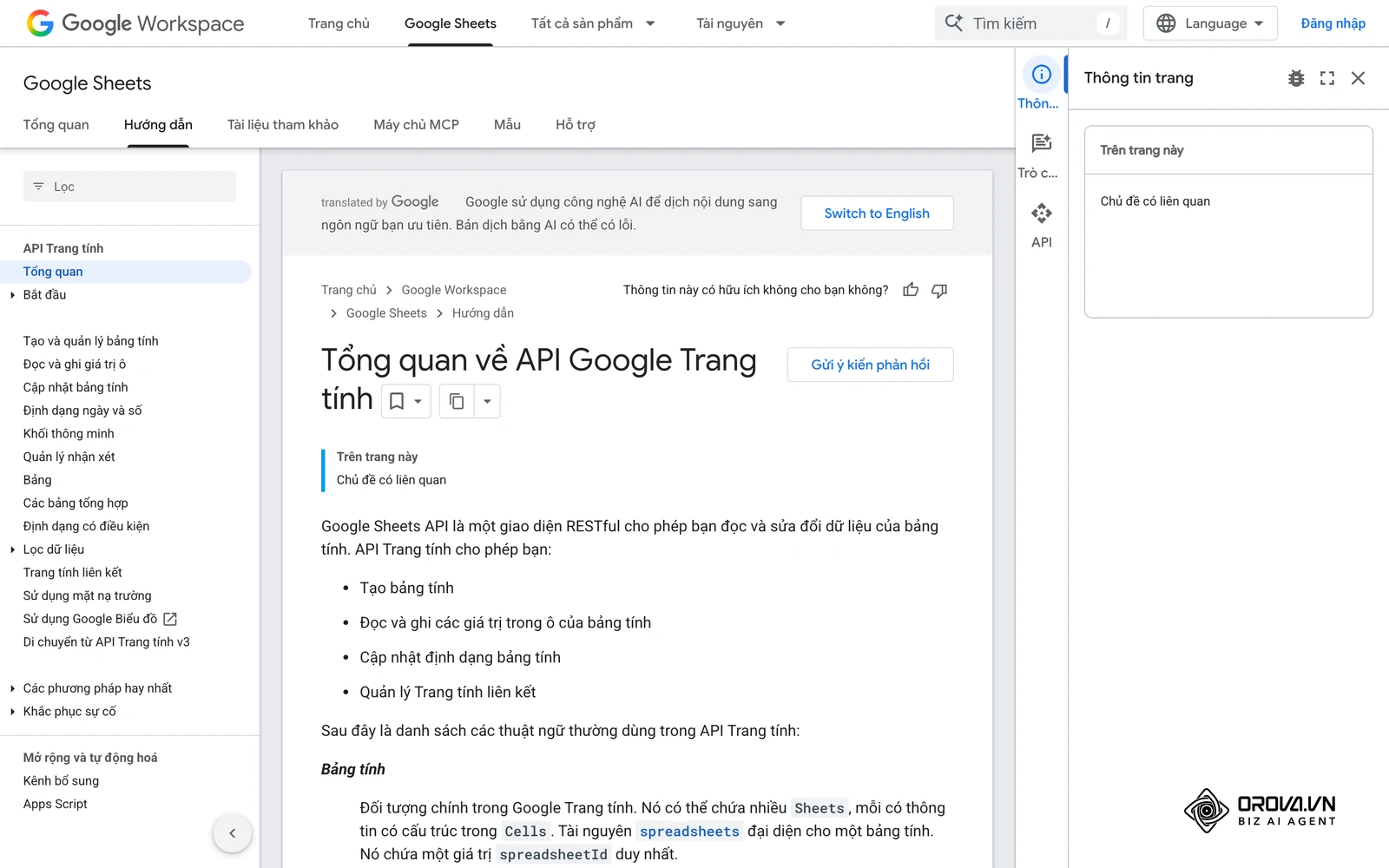Screen dimensions: 1389x868
Task: Click the bug report icon
Action: (x=1296, y=78)
